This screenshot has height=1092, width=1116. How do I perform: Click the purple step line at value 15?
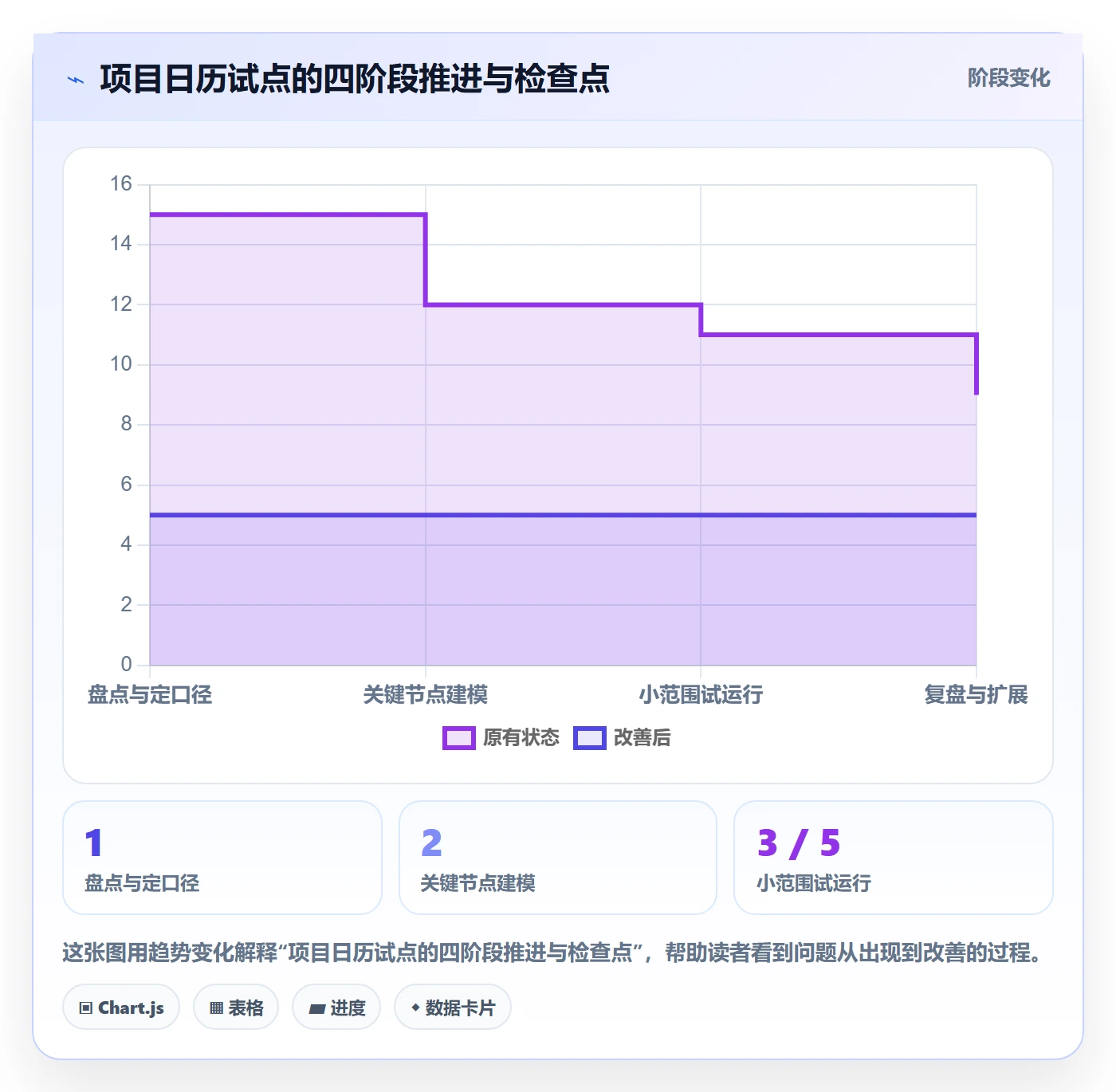pyautogui.click(x=288, y=214)
